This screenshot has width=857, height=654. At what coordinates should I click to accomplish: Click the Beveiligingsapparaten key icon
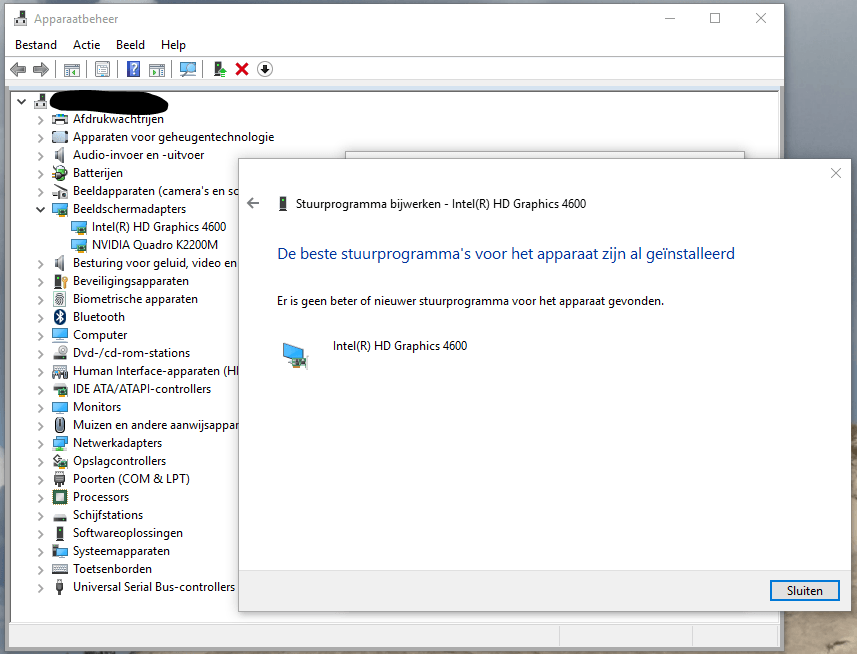point(60,281)
